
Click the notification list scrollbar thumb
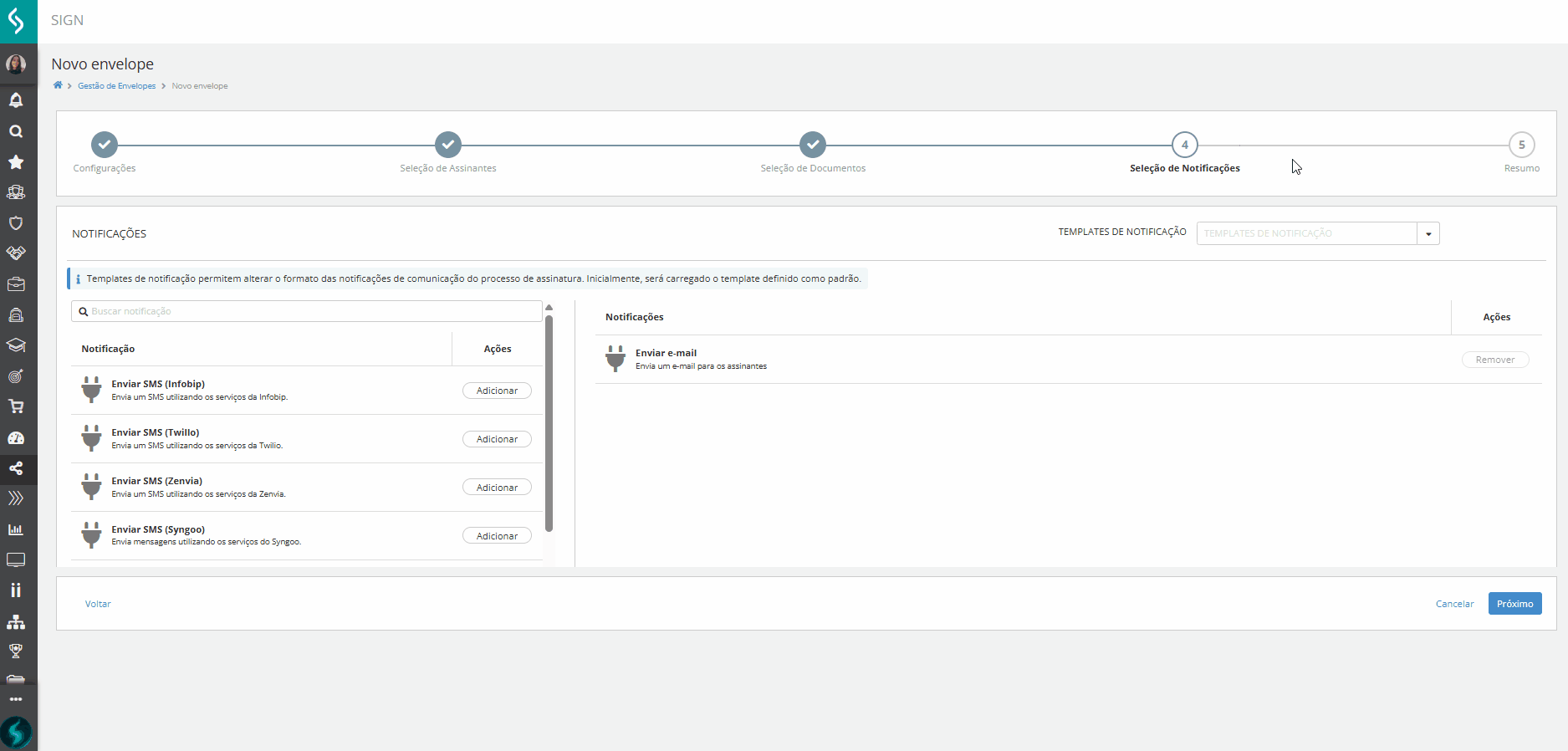point(549,423)
